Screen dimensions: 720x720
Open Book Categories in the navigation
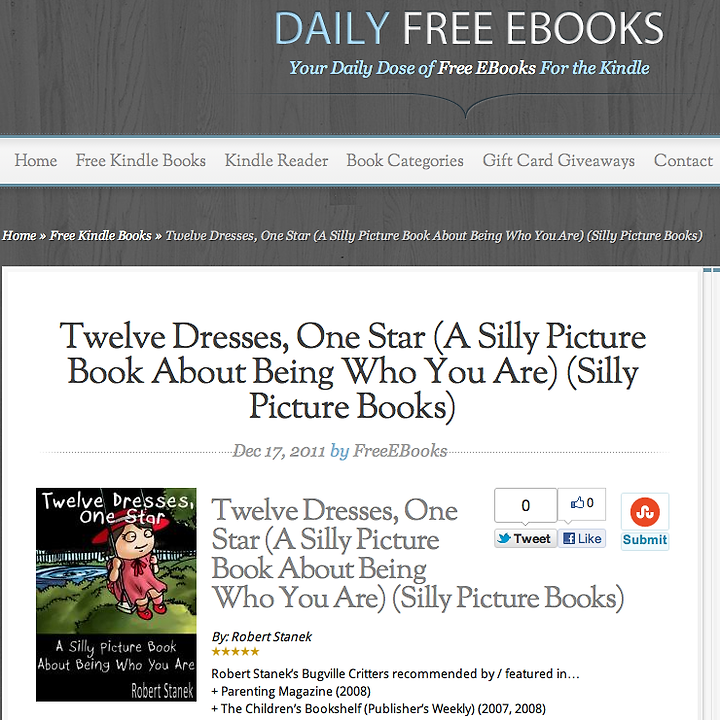(x=405, y=161)
